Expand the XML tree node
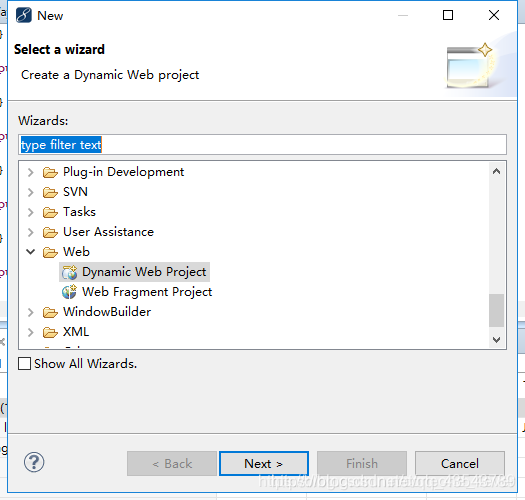 pos(30,332)
